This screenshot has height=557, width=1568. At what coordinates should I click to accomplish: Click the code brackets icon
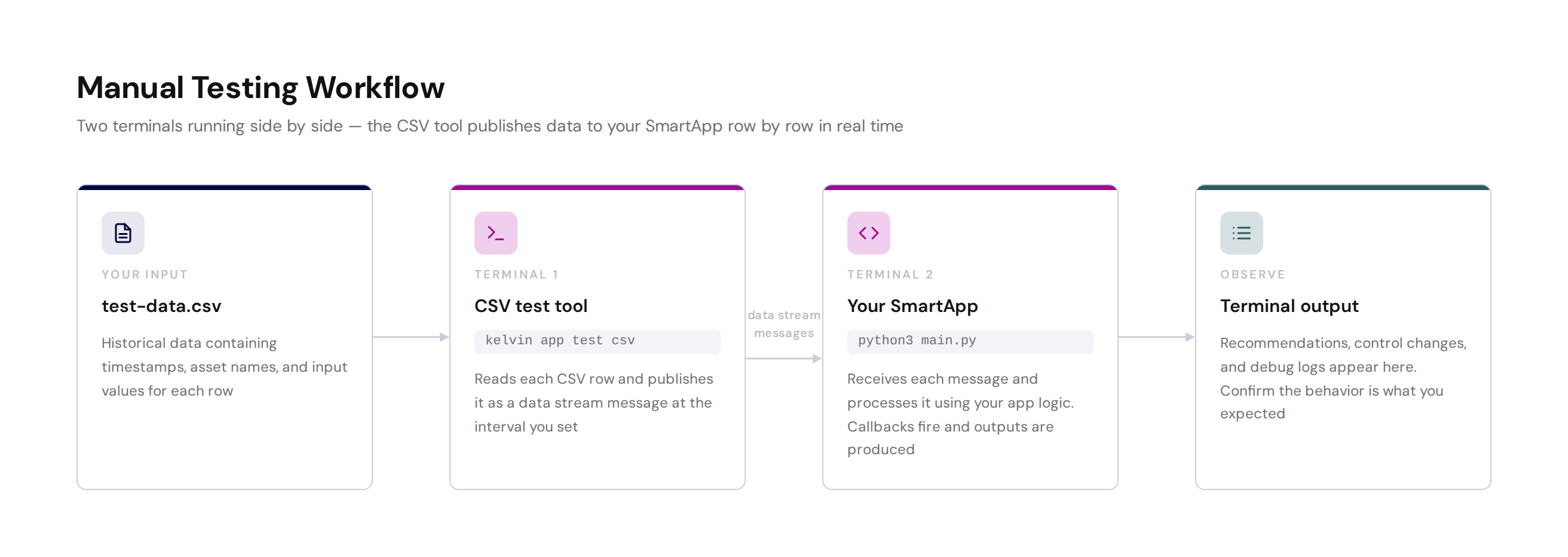coord(869,233)
